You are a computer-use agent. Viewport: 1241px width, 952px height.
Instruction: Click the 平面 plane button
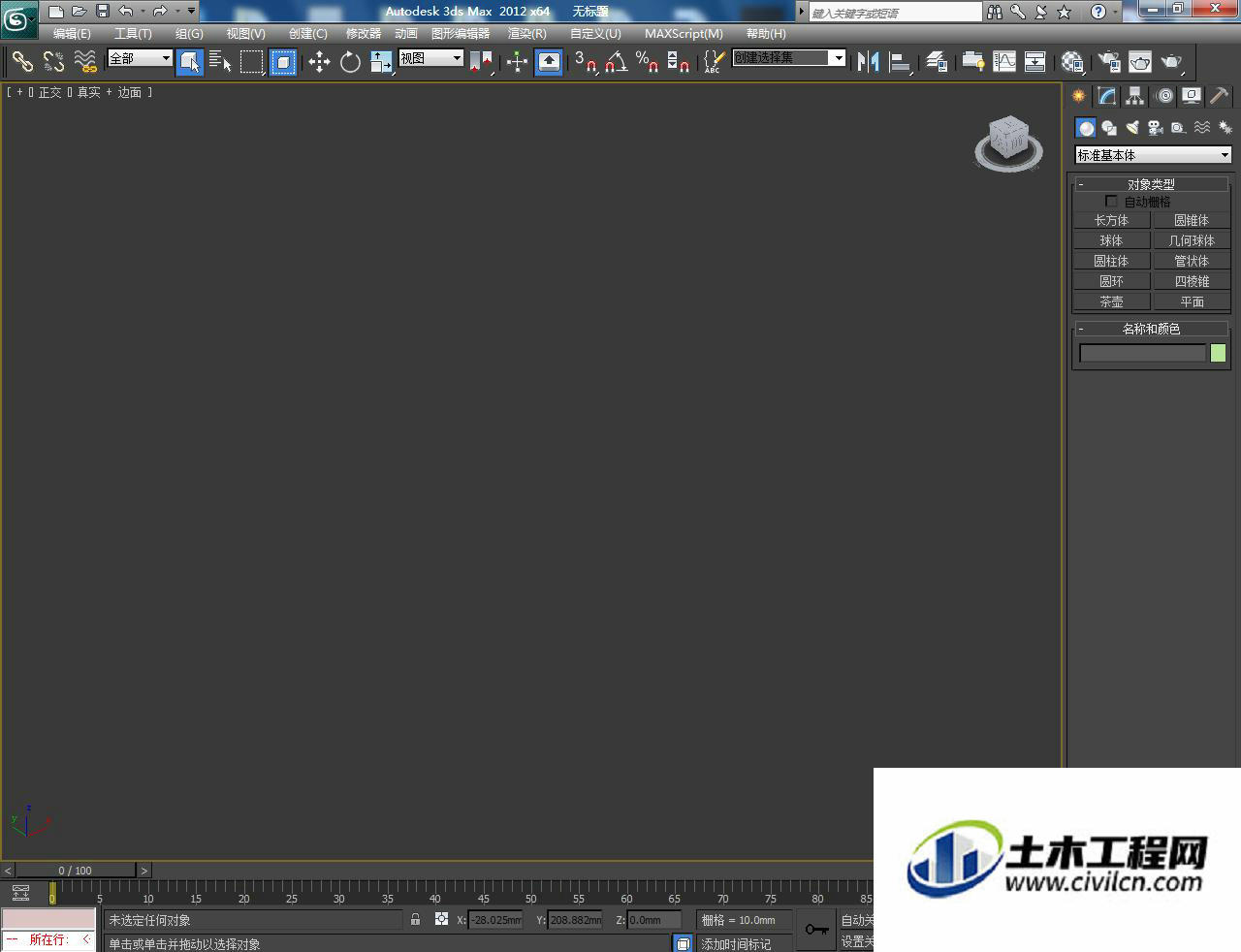pyautogui.click(x=1192, y=301)
